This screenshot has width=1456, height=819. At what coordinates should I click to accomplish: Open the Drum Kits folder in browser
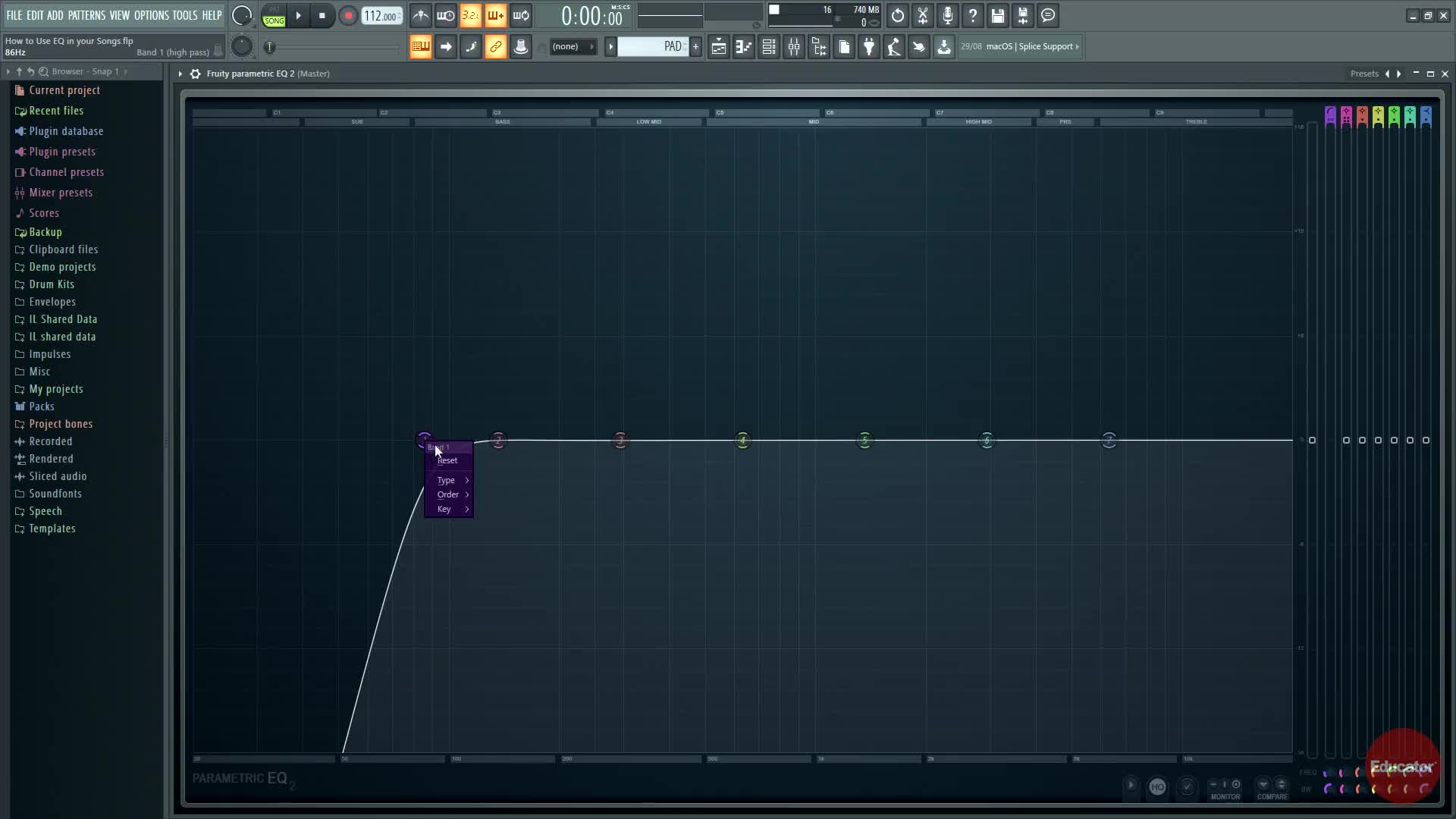[x=52, y=284]
